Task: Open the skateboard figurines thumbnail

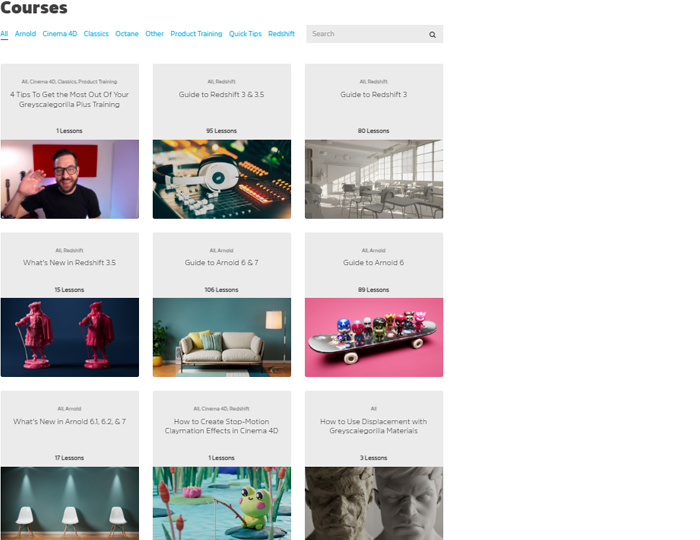Action: coord(374,337)
